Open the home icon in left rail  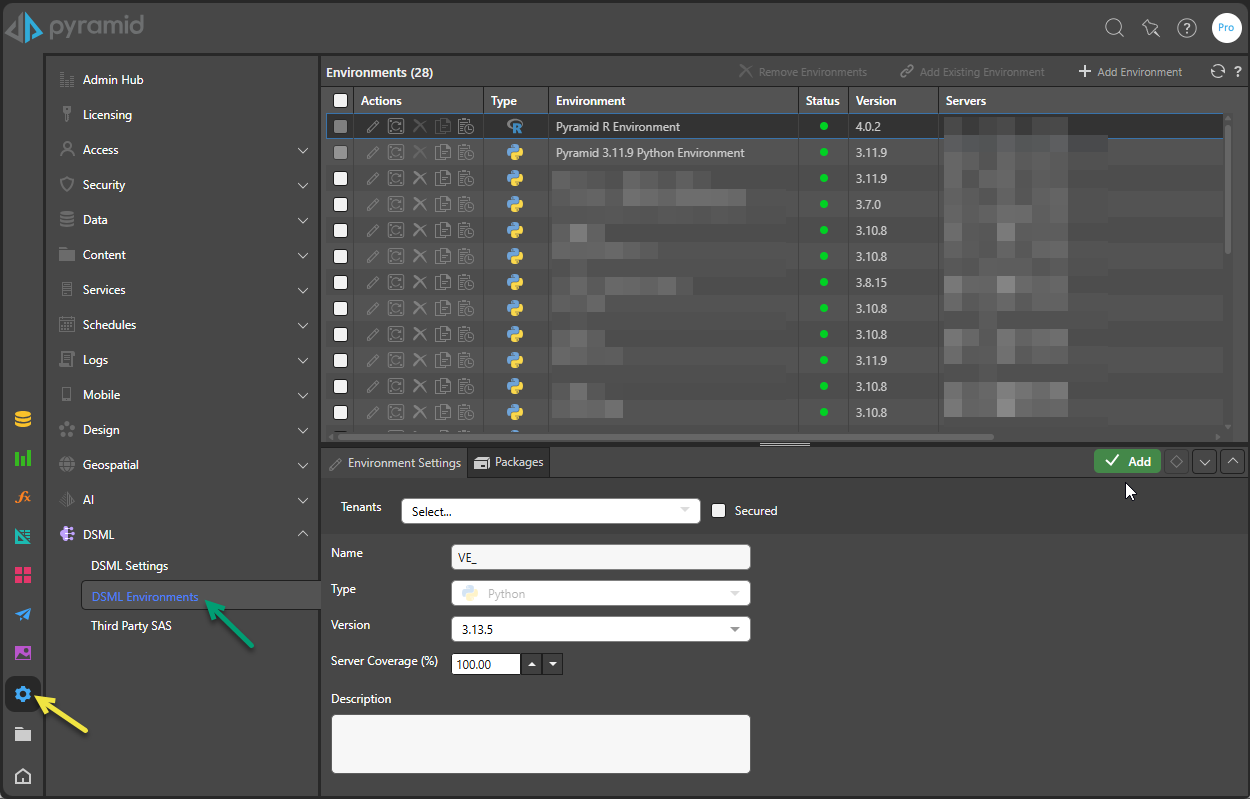[x=23, y=775]
